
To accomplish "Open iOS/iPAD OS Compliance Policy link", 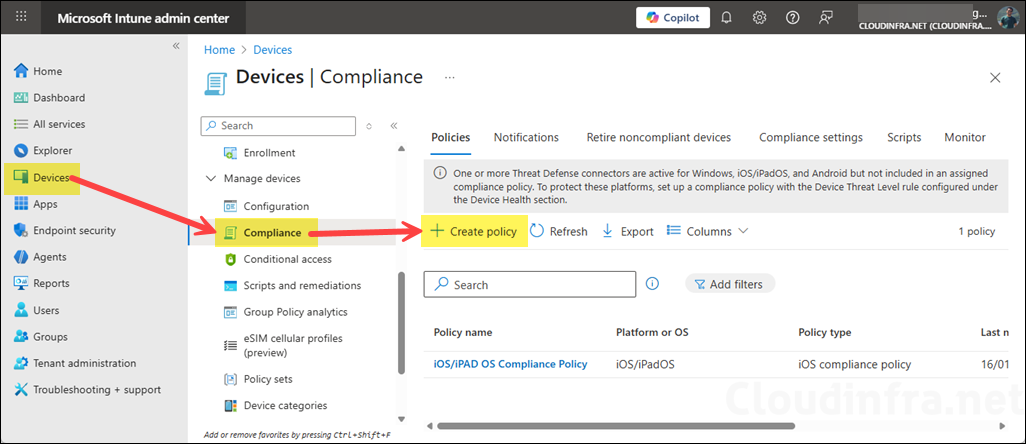I will 510,364.
